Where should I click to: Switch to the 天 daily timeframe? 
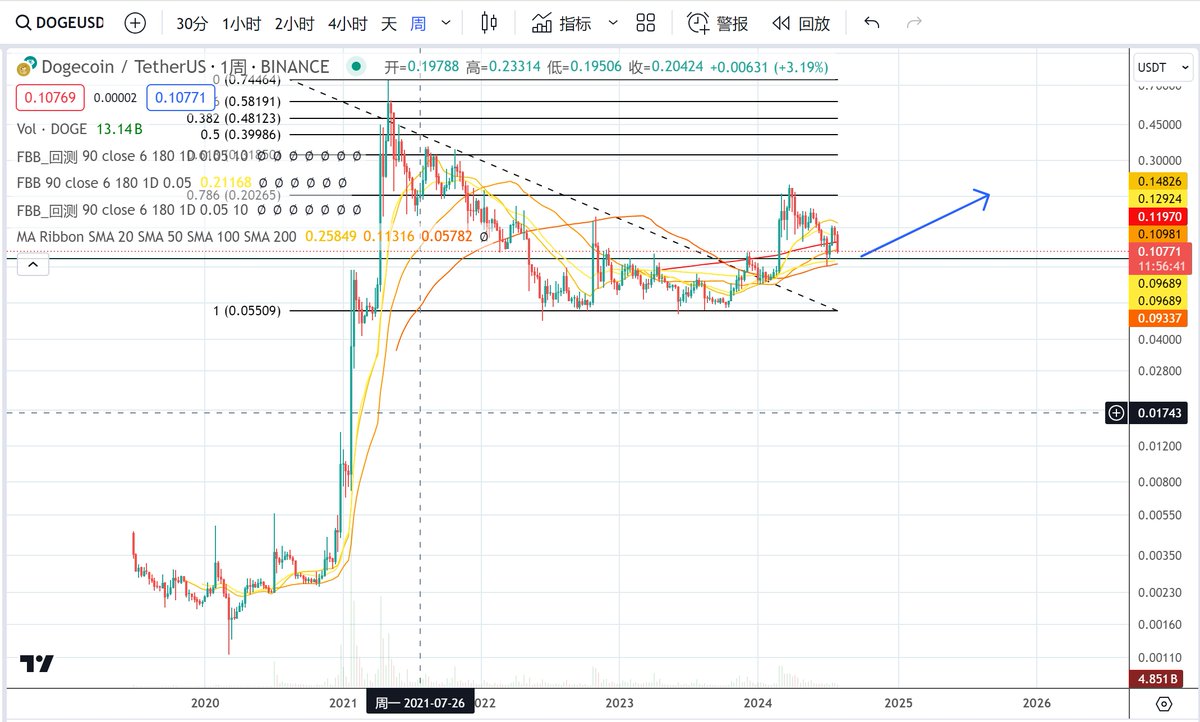tap(388, 22)
